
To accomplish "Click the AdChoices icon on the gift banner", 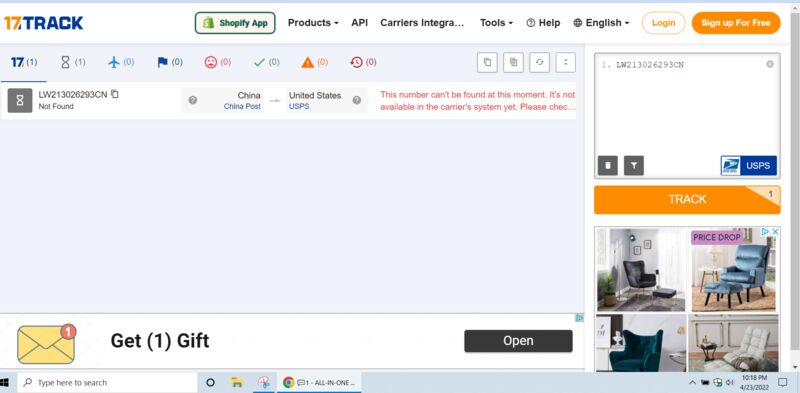I will click(580, 318).
